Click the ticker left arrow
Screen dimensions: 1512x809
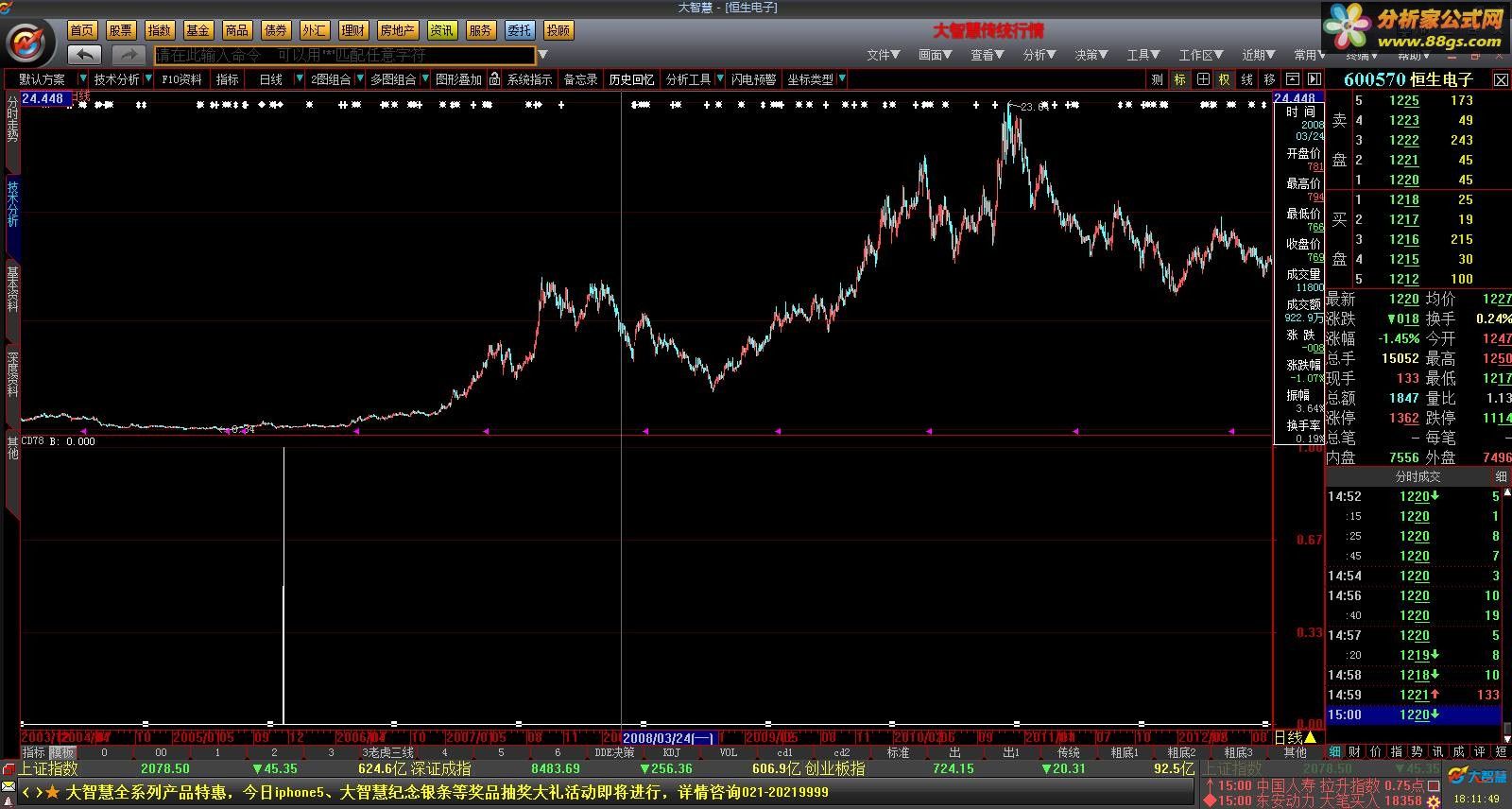point(26,793)
